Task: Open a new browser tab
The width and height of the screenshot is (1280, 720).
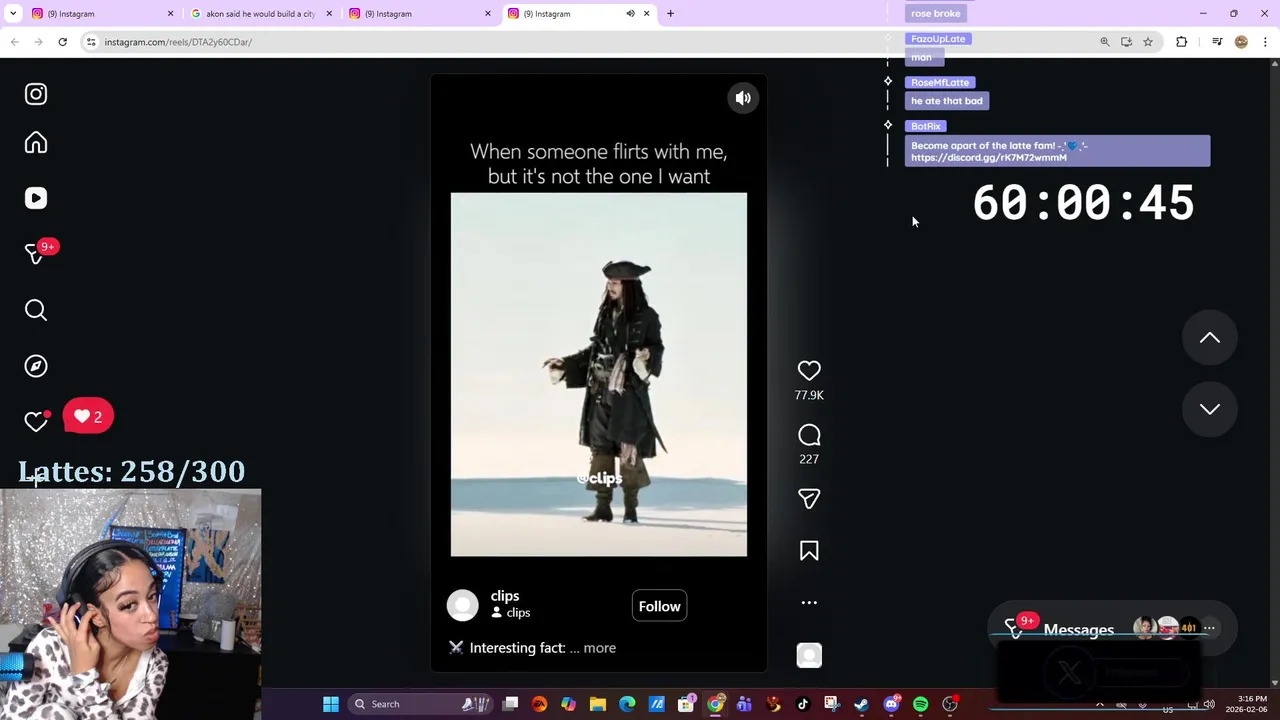Action: tap(670, 14)
